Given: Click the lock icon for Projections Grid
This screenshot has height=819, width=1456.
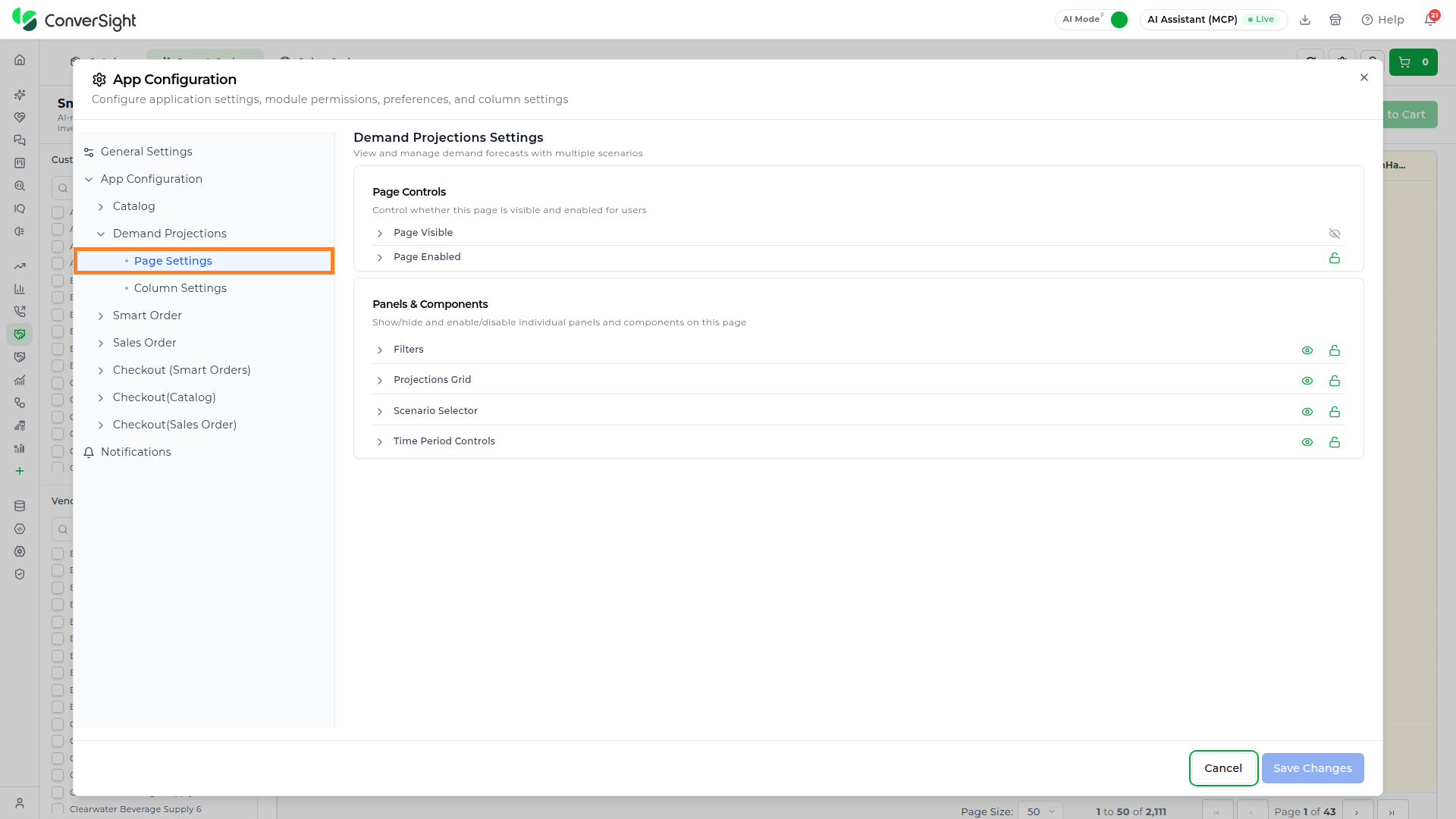Looking at the screenshot, I should pos(1335,381).
